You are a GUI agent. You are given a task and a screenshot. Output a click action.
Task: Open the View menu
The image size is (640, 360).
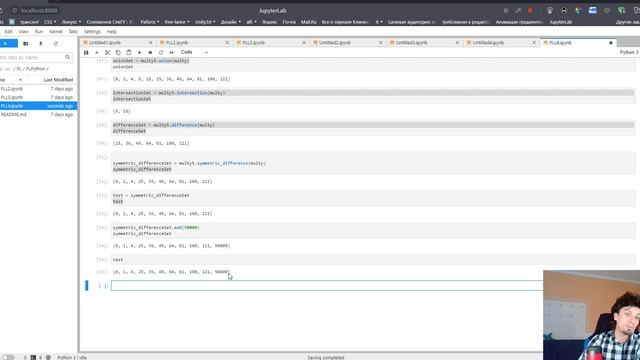point(24,31)
